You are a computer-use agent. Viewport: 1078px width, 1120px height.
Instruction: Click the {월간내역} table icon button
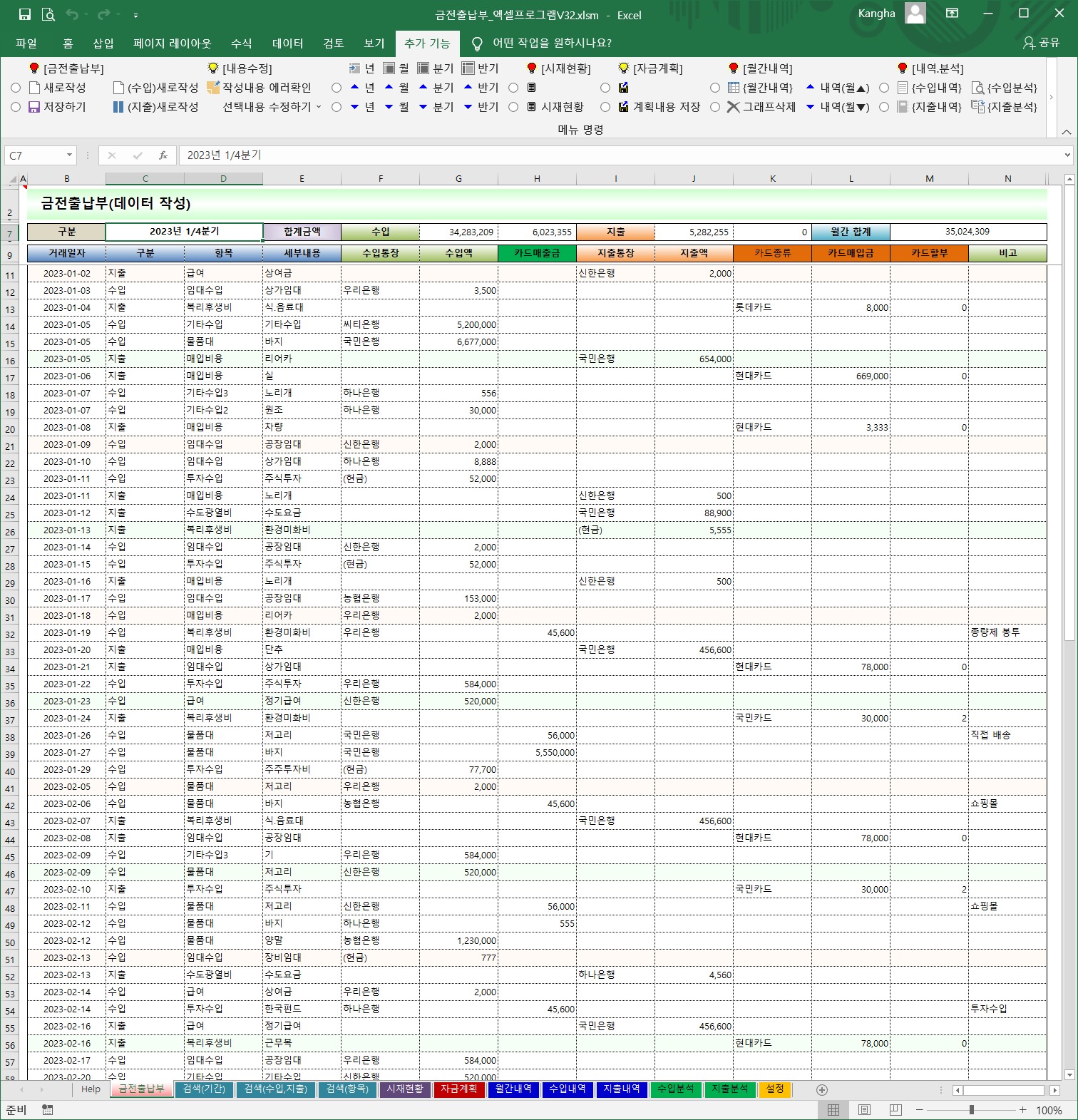coord(760,88)
